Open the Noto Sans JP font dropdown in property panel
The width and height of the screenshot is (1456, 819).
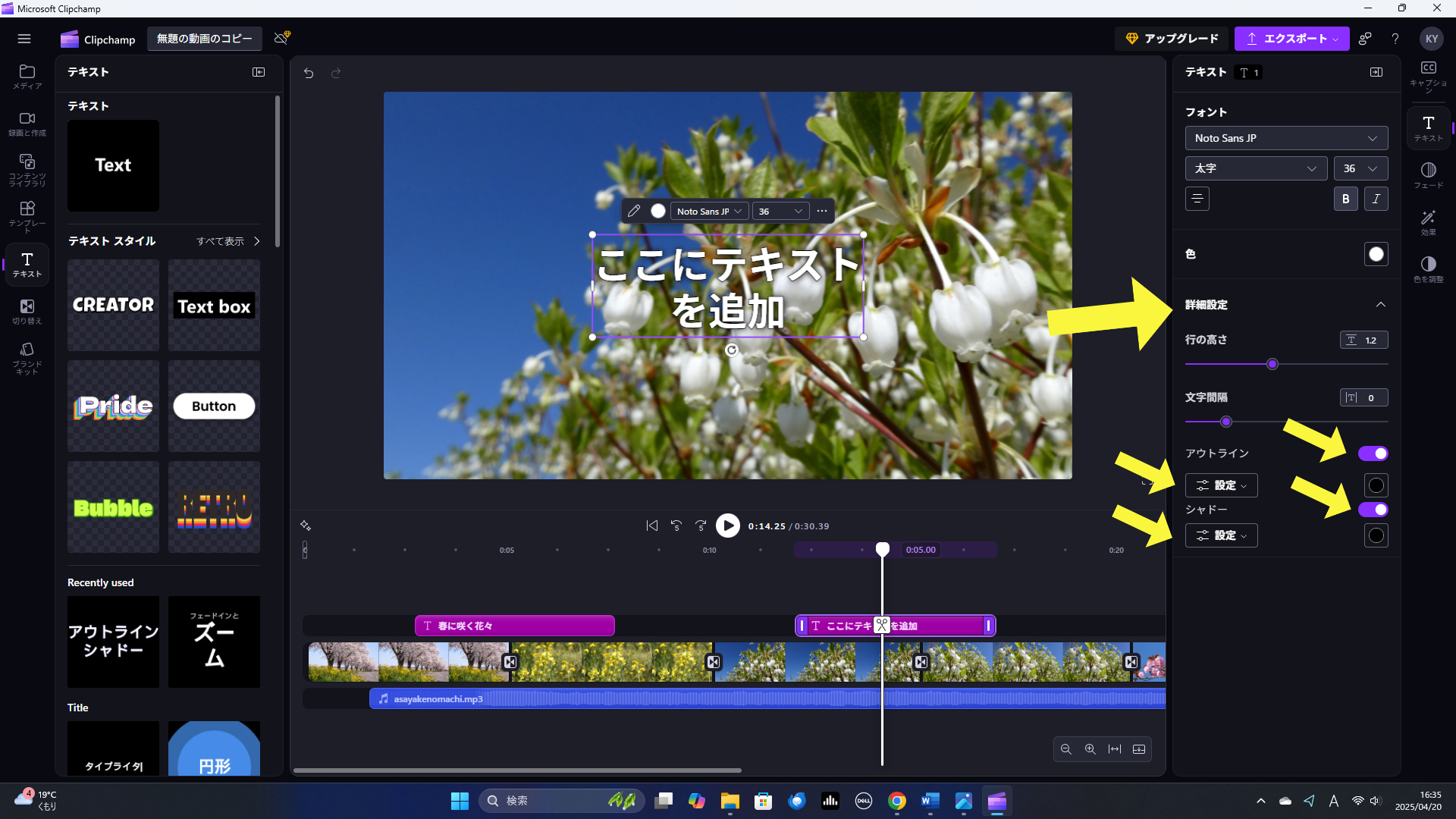click(x=1286, y=138)
